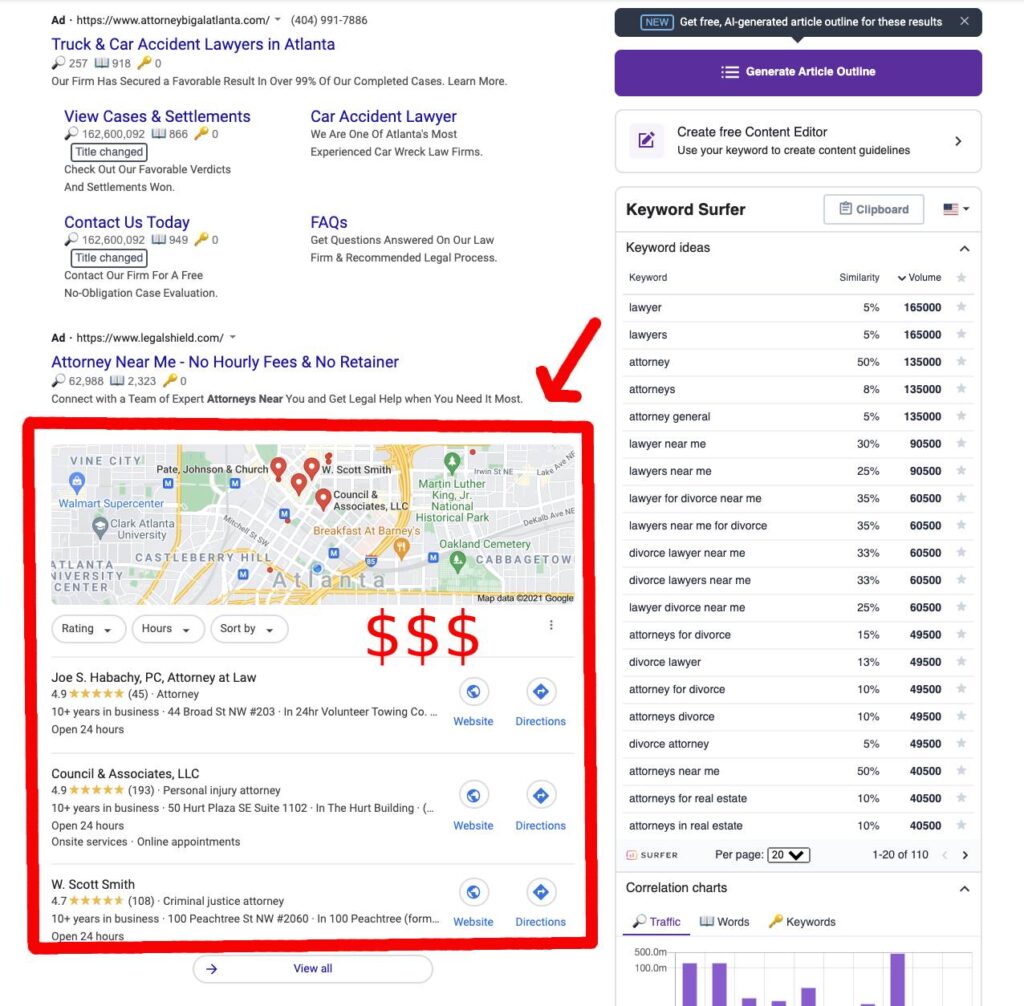The height and width of the screenshot is (1006, 1024).
Task: Click the Website icon for W. Scott Smith
Action: point(473,892)
